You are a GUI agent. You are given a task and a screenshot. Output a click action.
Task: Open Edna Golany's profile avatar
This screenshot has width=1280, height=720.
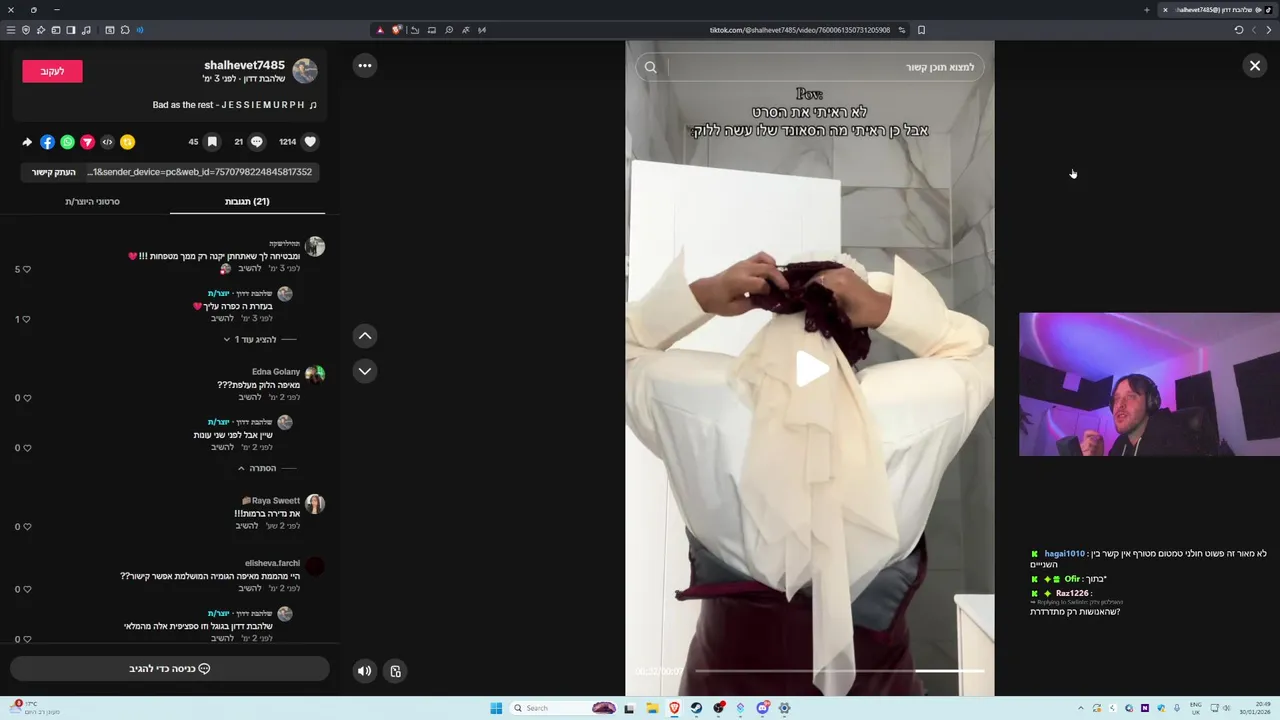pyautogui.click(x=315, y=375)
